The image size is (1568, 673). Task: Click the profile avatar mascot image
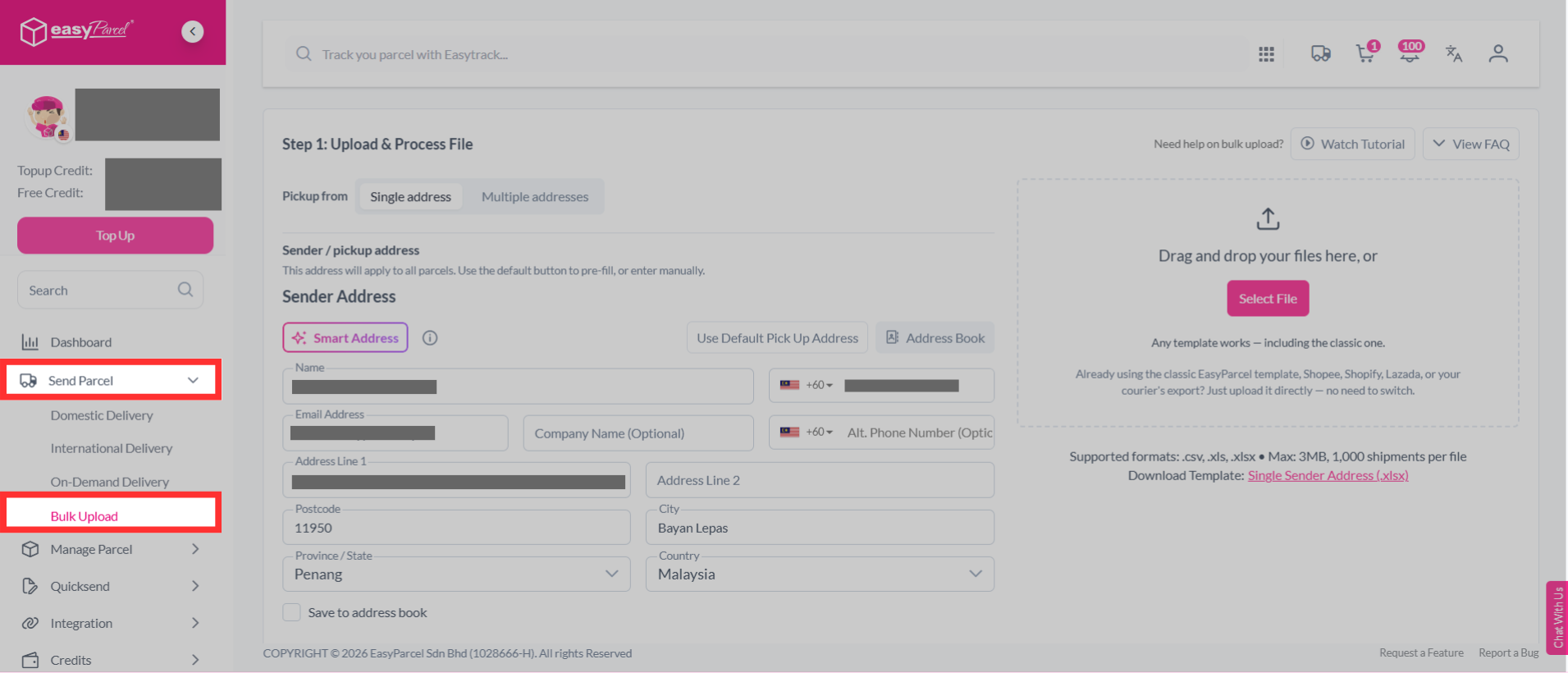tap(48, 117)
